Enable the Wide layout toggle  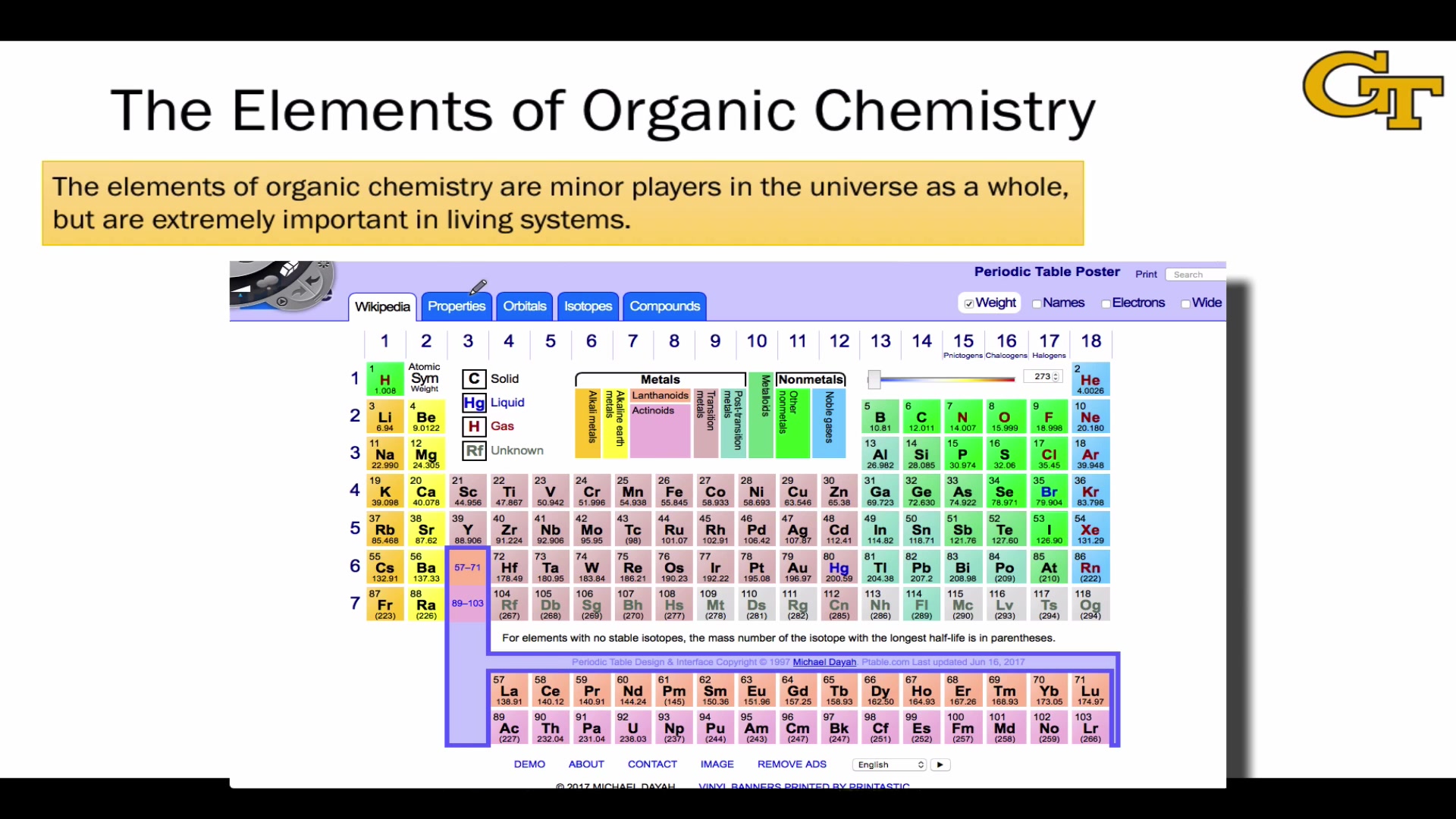[1184, 303]
